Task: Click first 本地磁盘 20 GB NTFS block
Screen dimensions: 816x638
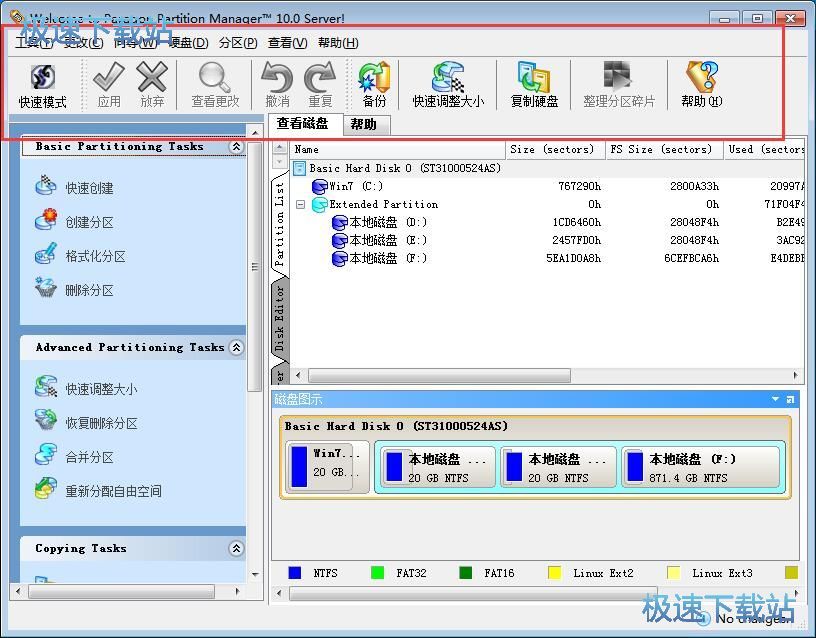Action: [x=438, y=467]
